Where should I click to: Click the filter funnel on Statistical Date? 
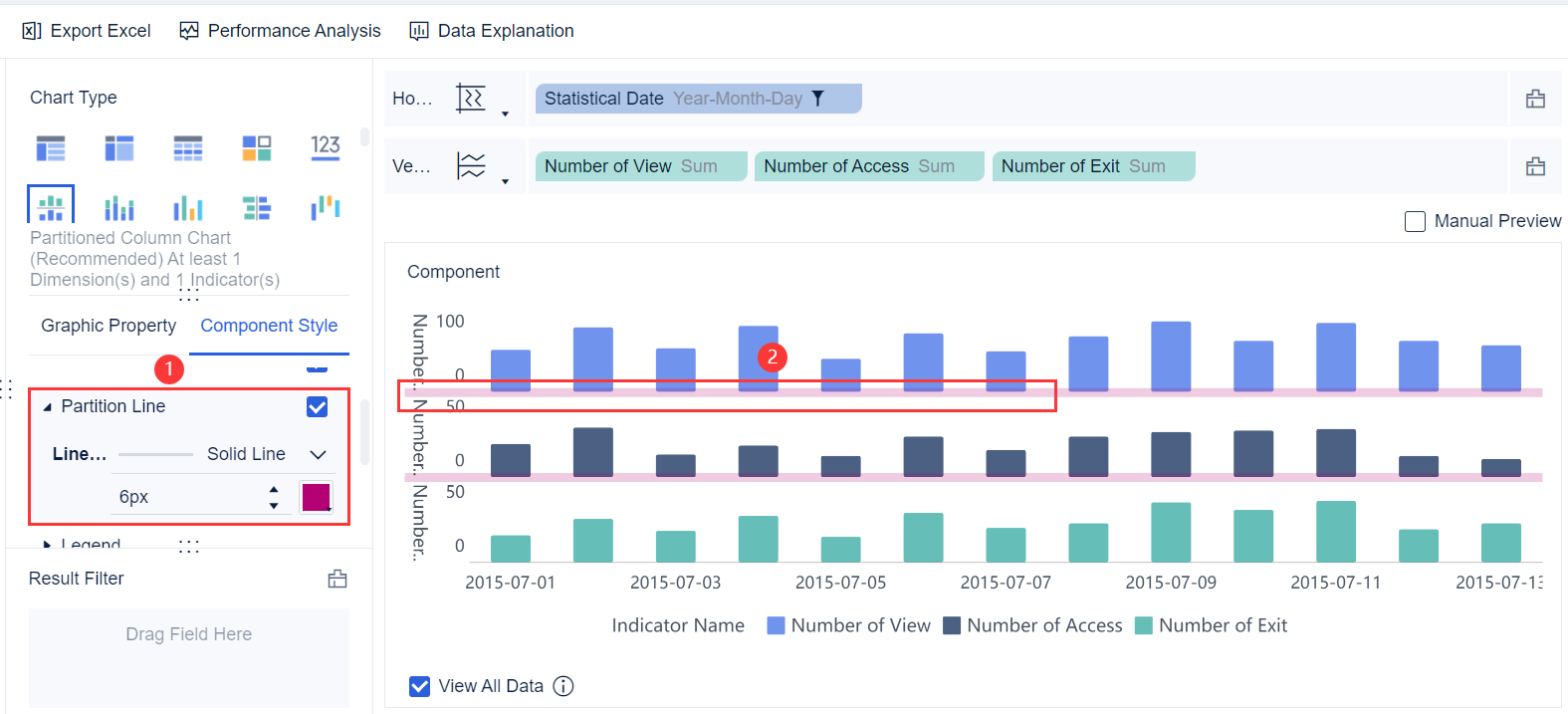click(x=818, y=99)
